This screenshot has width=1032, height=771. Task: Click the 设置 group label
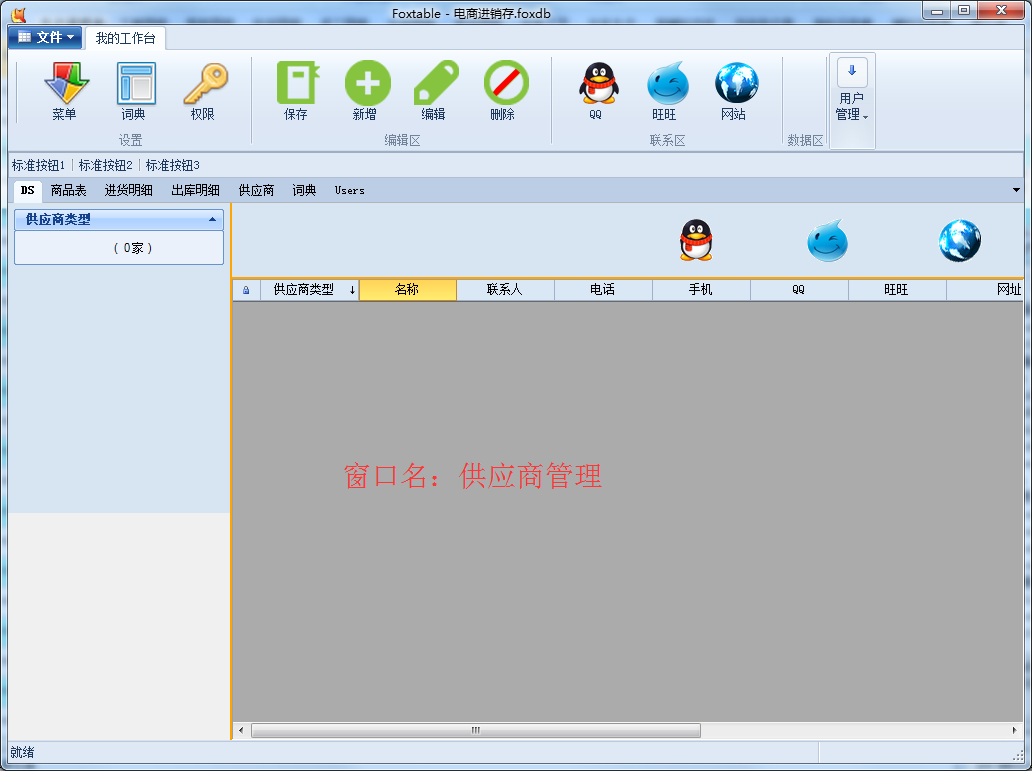(130, 140)
